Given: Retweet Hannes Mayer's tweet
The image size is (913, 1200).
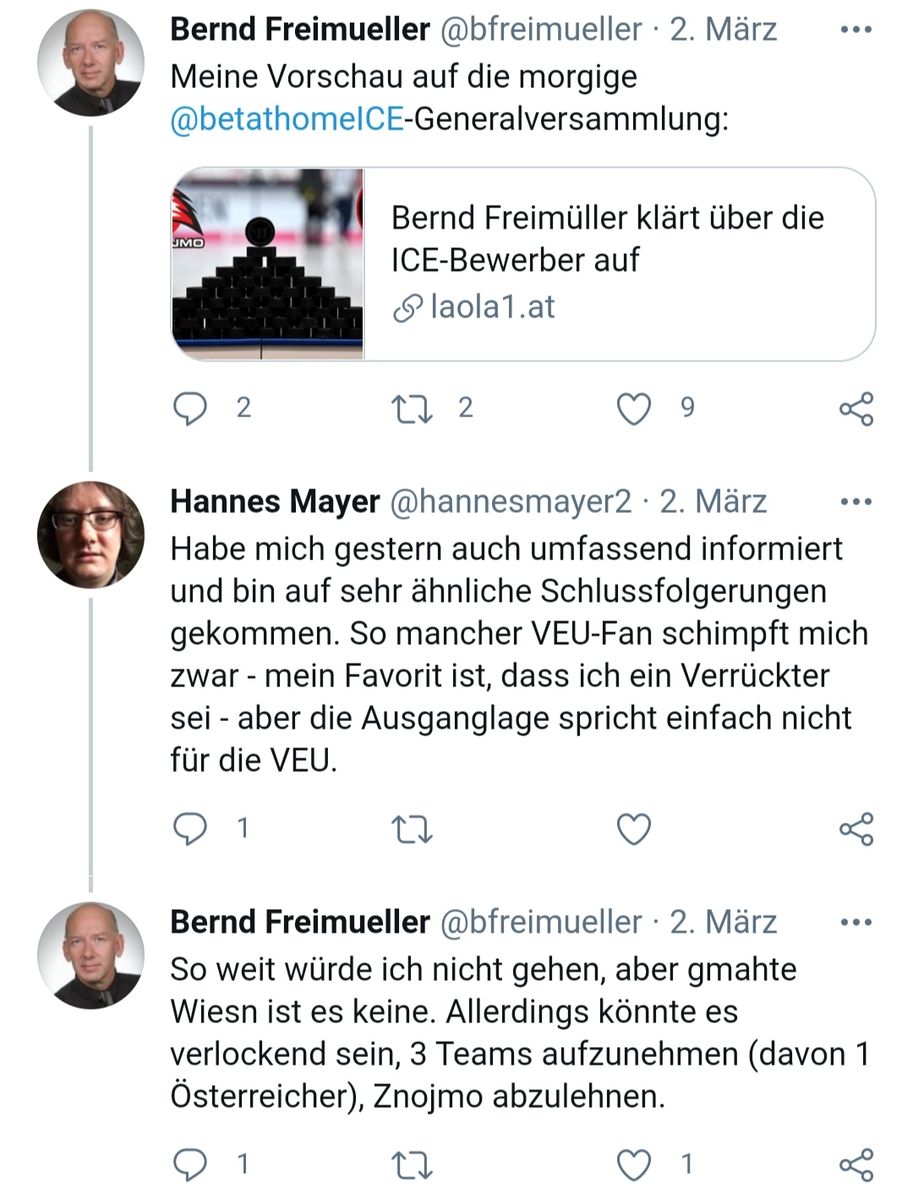Looking at the screenshot, I should click(x=409, y=829).
